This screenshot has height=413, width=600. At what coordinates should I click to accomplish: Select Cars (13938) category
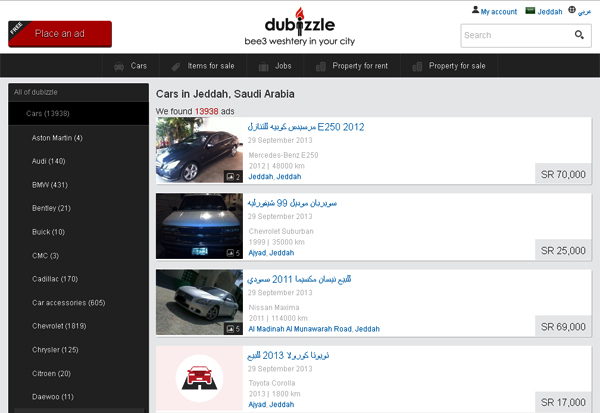(x=78, y=113)
